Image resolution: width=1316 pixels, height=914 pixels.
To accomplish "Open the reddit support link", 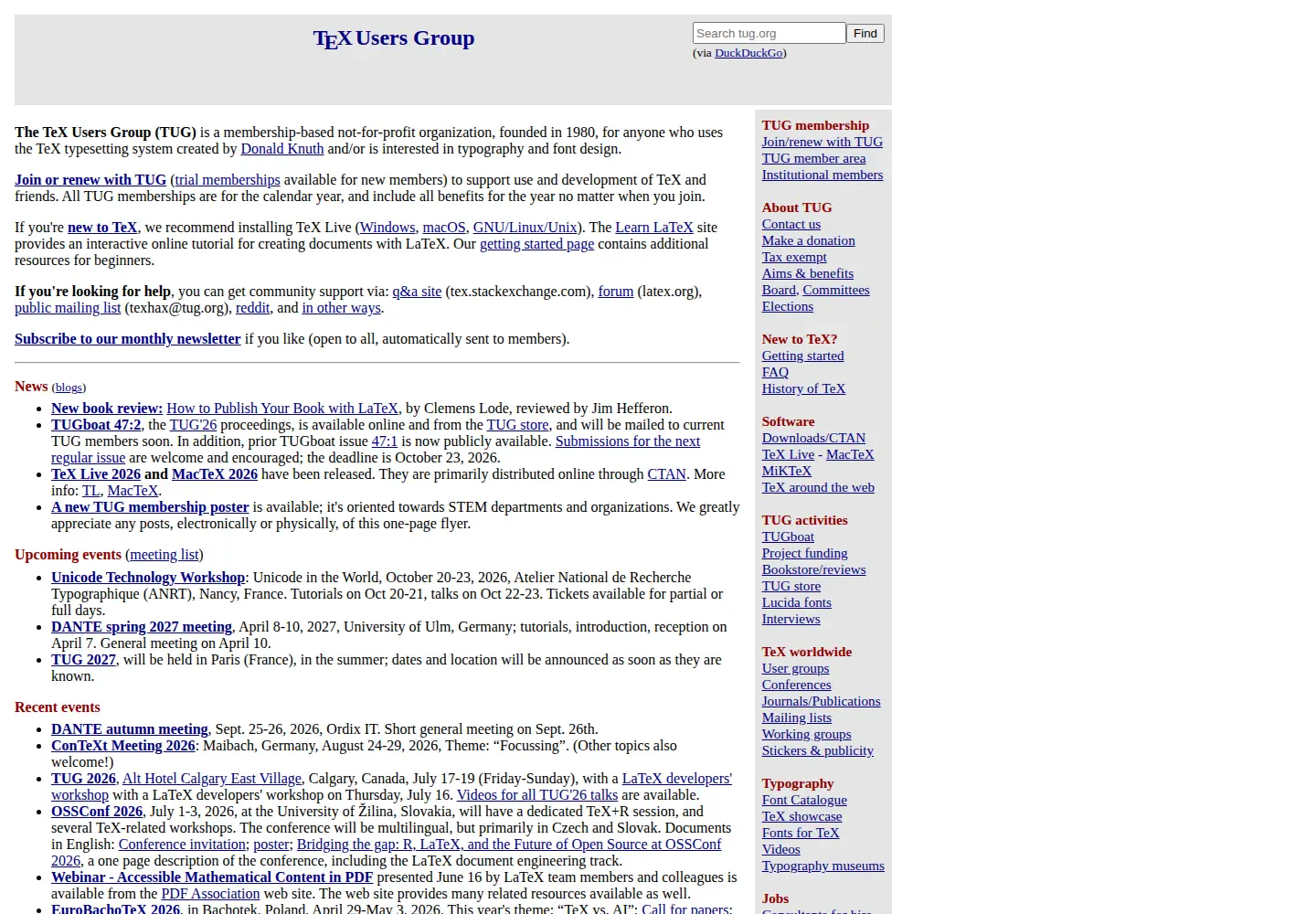I will [253, 308].
